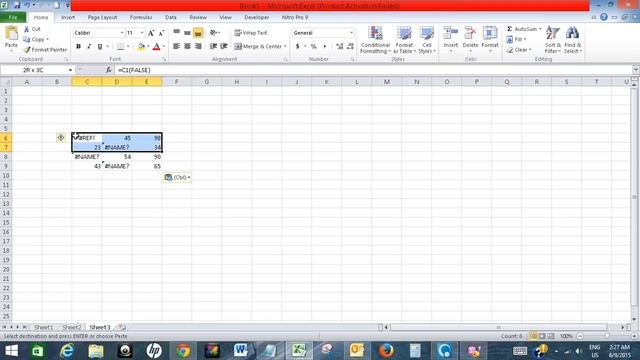Top align cell contents

176,32
